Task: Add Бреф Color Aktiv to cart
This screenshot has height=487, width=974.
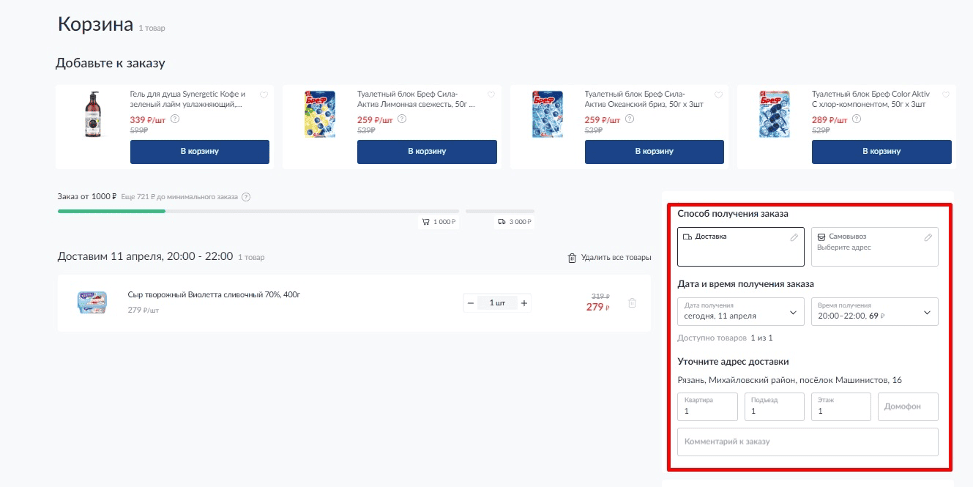Action: 881,152
